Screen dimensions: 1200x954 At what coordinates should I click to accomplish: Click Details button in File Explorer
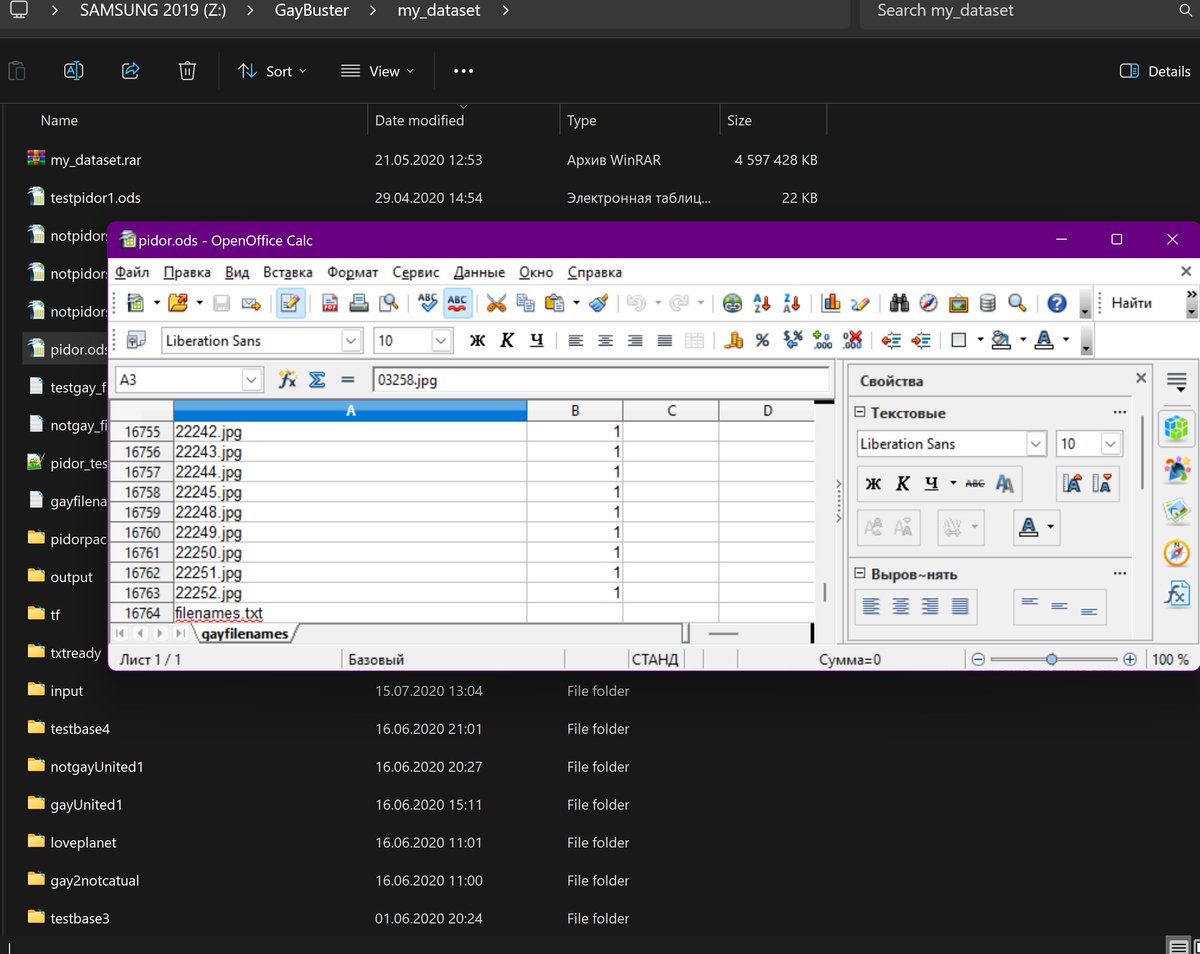tap(1155, 71)
